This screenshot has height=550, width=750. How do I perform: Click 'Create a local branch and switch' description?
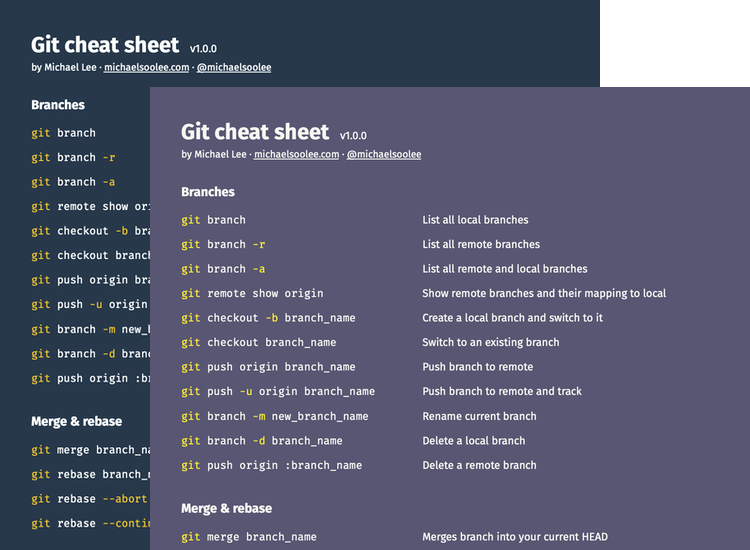[x=512, y=318]
